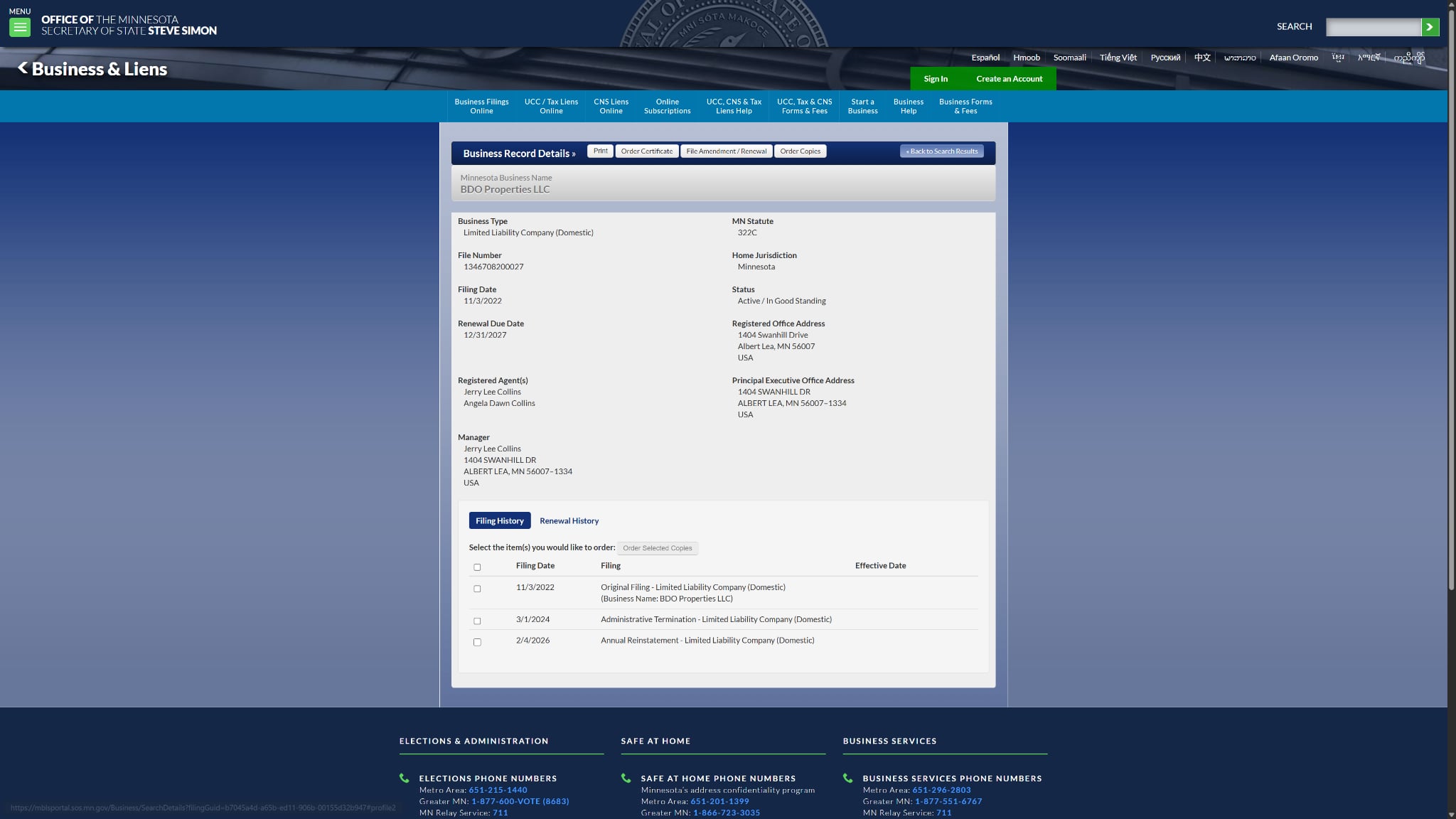Click Create an Account button

tap(1009, 79)
